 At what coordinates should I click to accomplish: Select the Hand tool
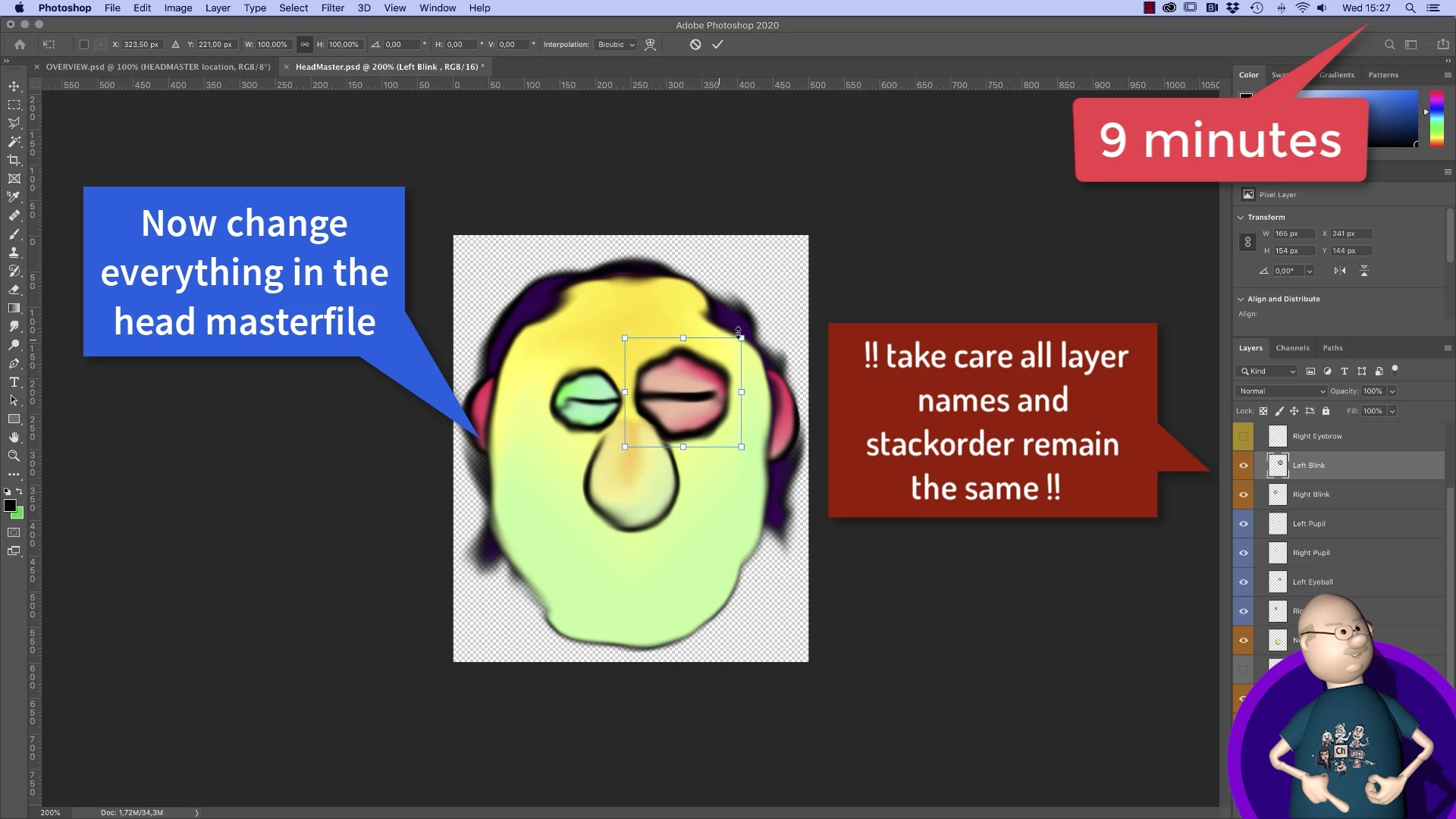pos(14,438)
